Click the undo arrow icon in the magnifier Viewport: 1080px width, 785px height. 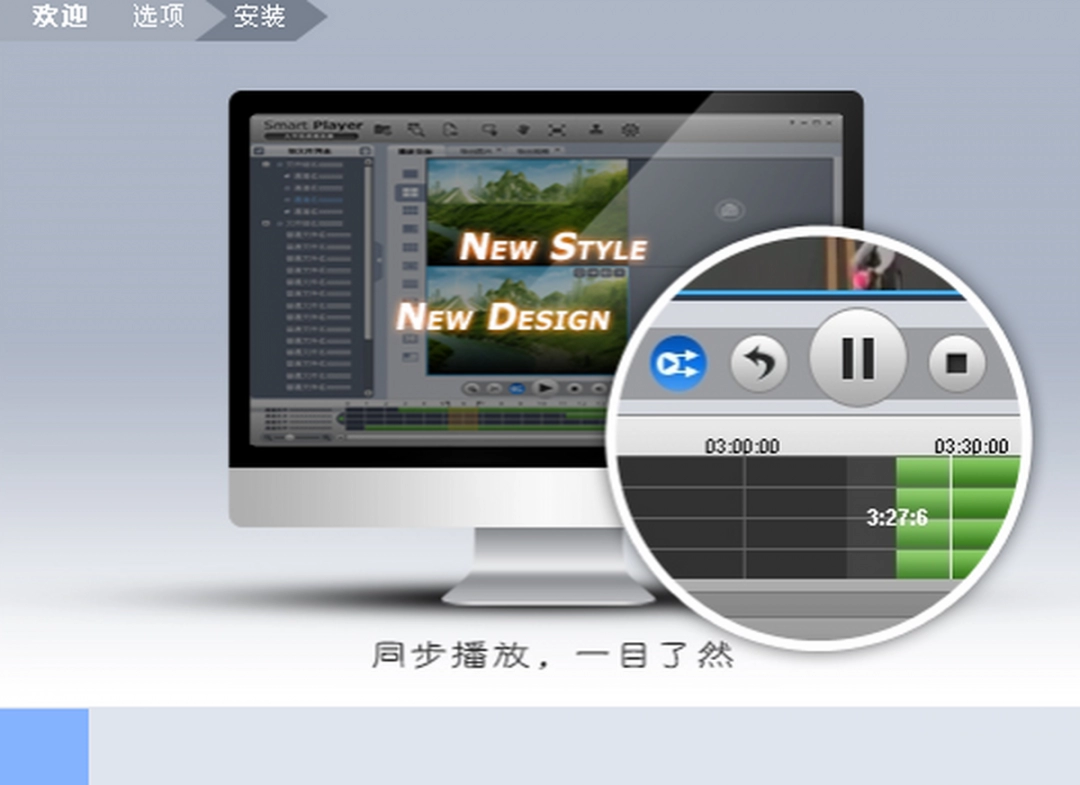(758, 363)
